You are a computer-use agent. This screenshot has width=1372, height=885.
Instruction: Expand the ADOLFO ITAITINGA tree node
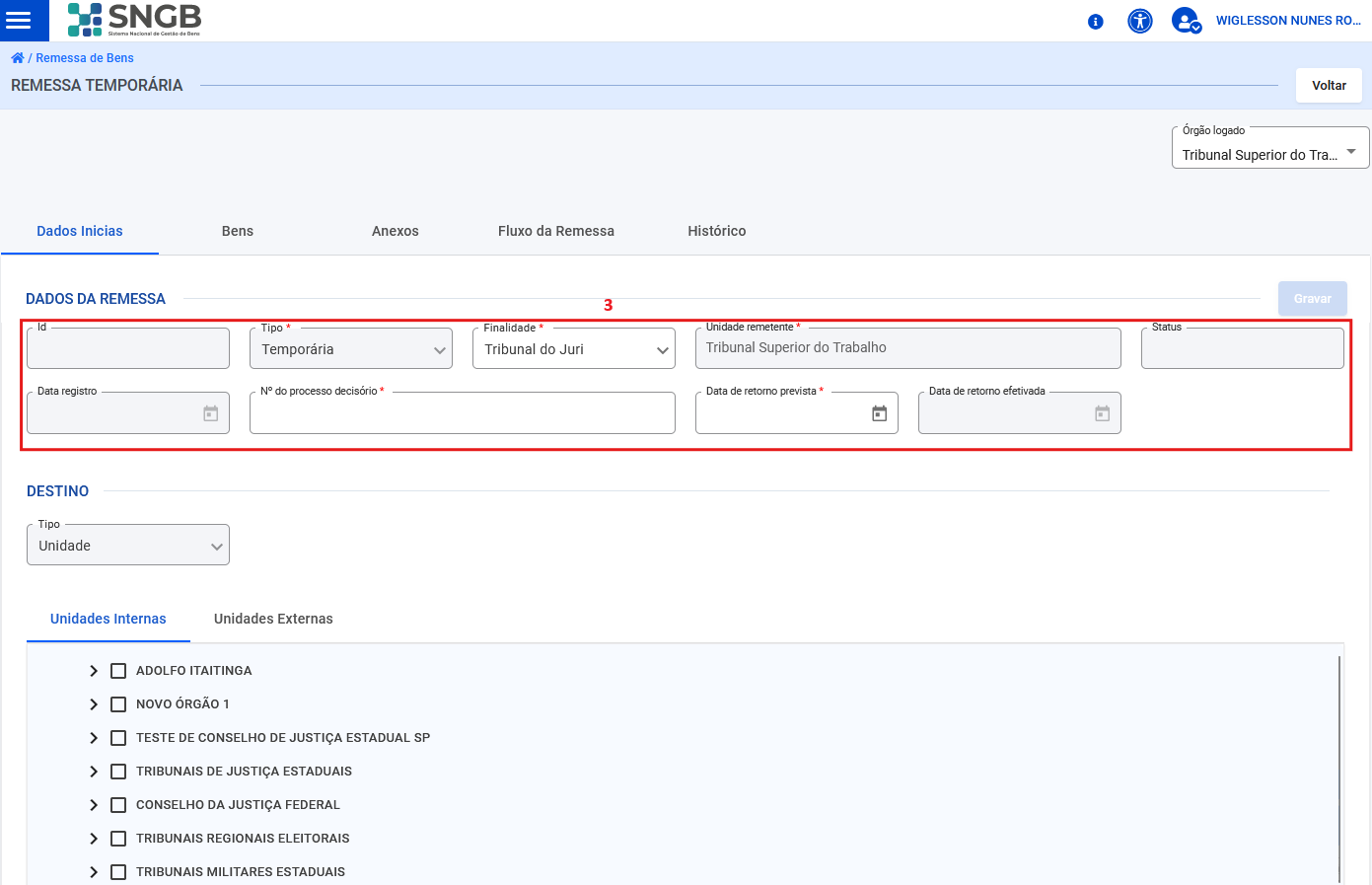(x=94, y=671)
